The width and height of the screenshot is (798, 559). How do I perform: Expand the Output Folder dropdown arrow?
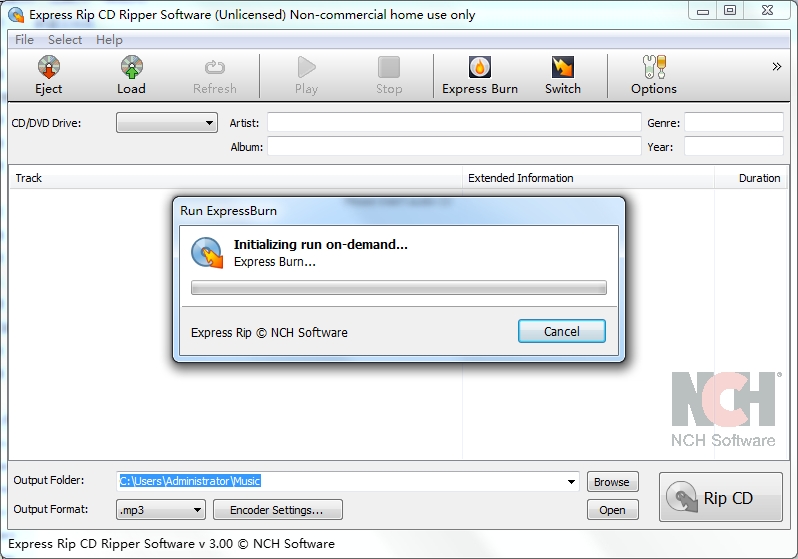point(571,481)
